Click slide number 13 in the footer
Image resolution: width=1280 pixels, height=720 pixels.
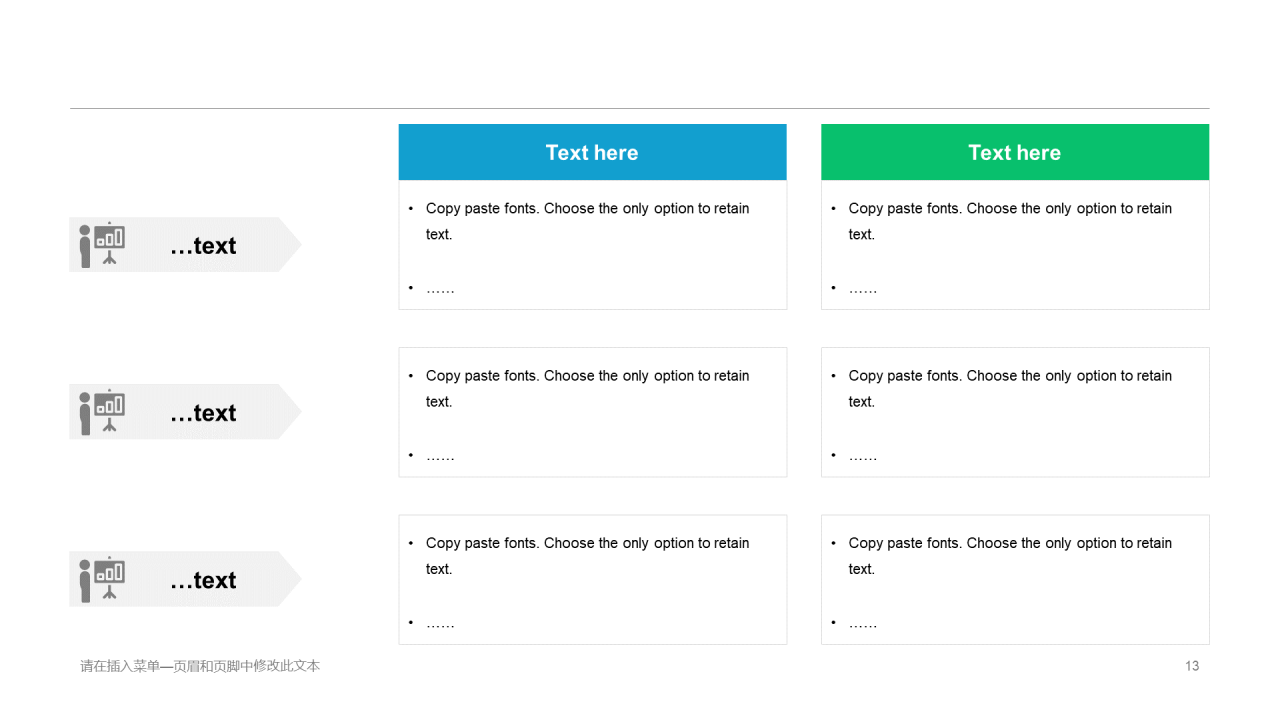[x=1192, y=666]
